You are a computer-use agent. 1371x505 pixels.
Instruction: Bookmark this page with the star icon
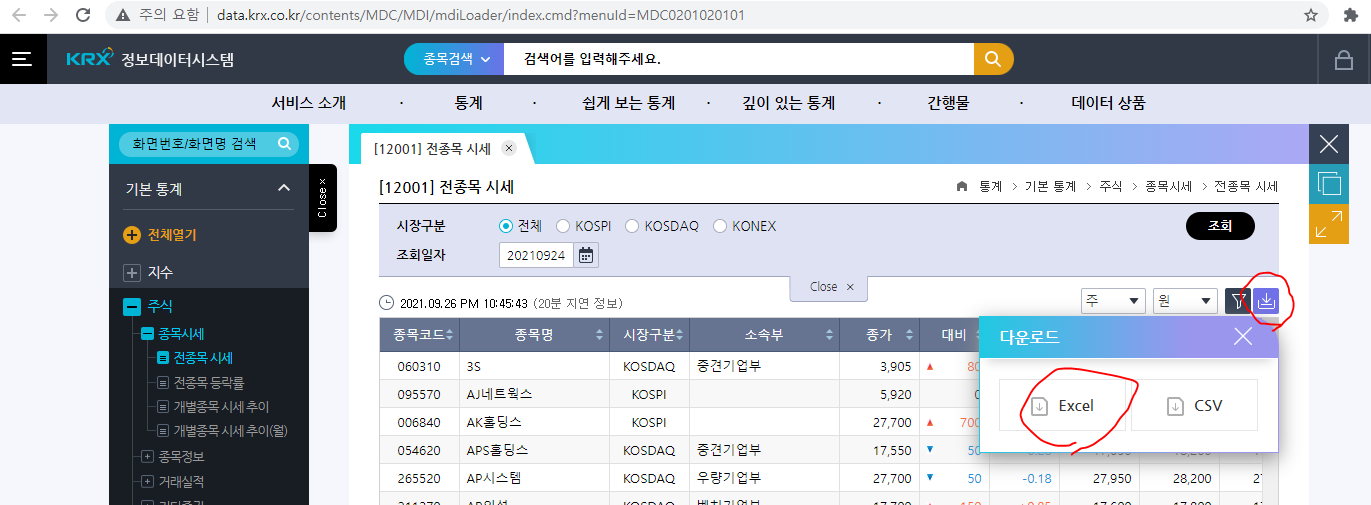click(1311, 15)
